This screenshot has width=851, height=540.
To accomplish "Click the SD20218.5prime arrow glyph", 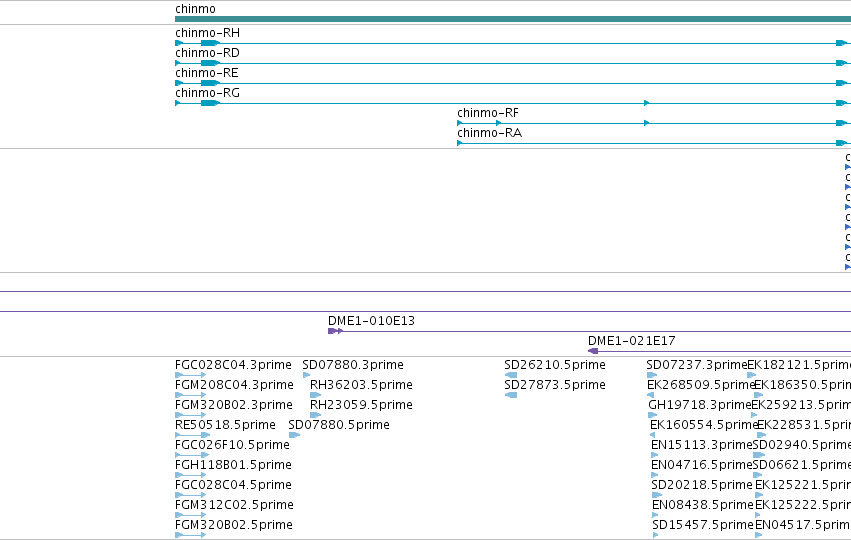I will pos(657,495).
